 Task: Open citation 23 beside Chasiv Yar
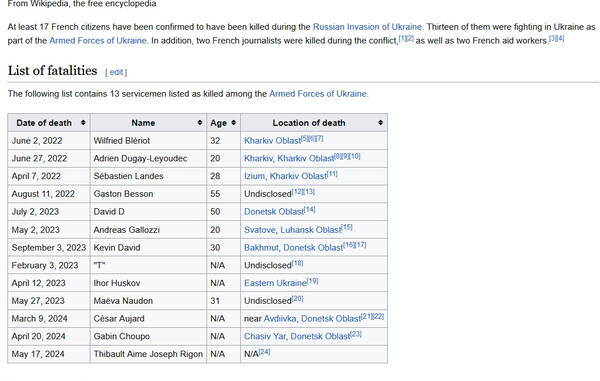click(356, 334)
